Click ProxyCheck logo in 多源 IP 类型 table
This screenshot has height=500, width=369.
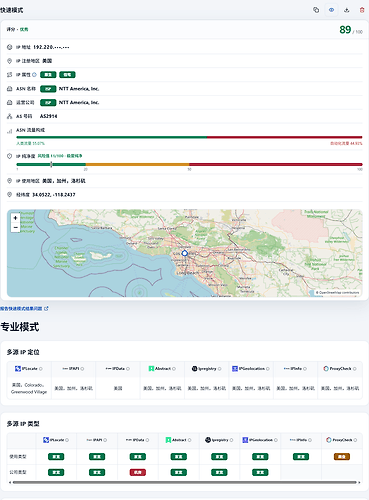pyautogui.click(x=329, y=440)
